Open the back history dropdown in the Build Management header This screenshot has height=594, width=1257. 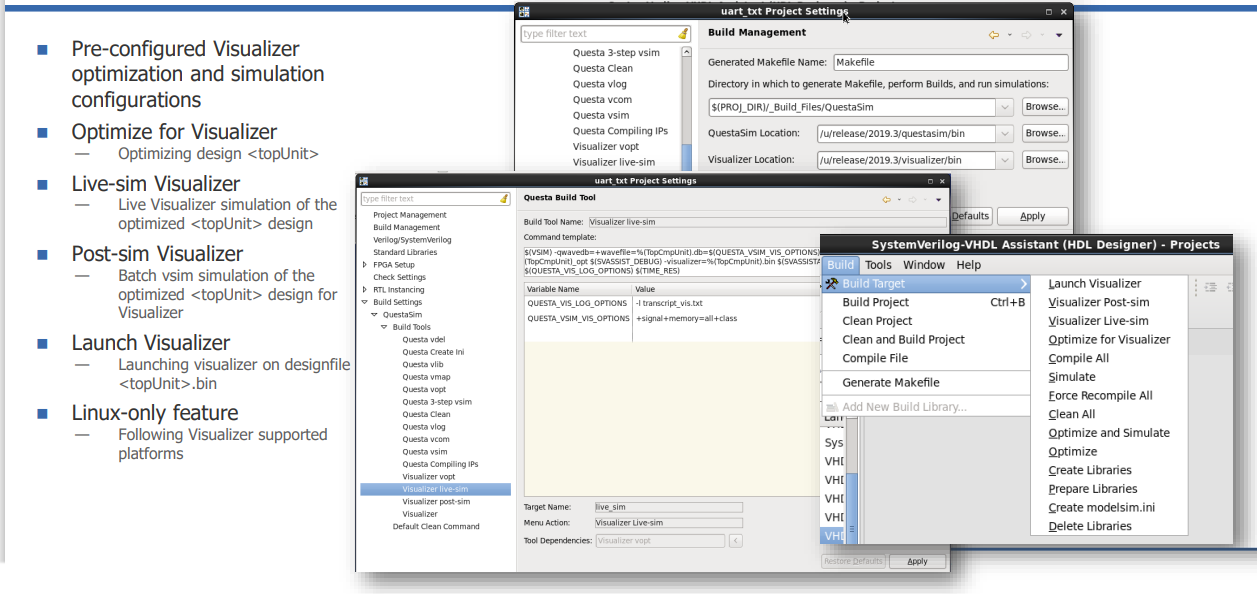(x=1010, y=35)
